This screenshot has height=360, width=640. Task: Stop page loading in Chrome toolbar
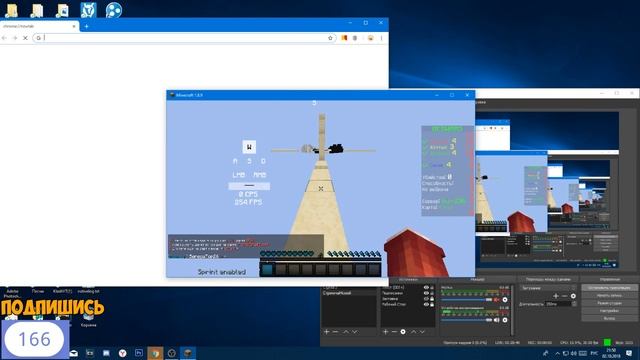click(25, 38)
